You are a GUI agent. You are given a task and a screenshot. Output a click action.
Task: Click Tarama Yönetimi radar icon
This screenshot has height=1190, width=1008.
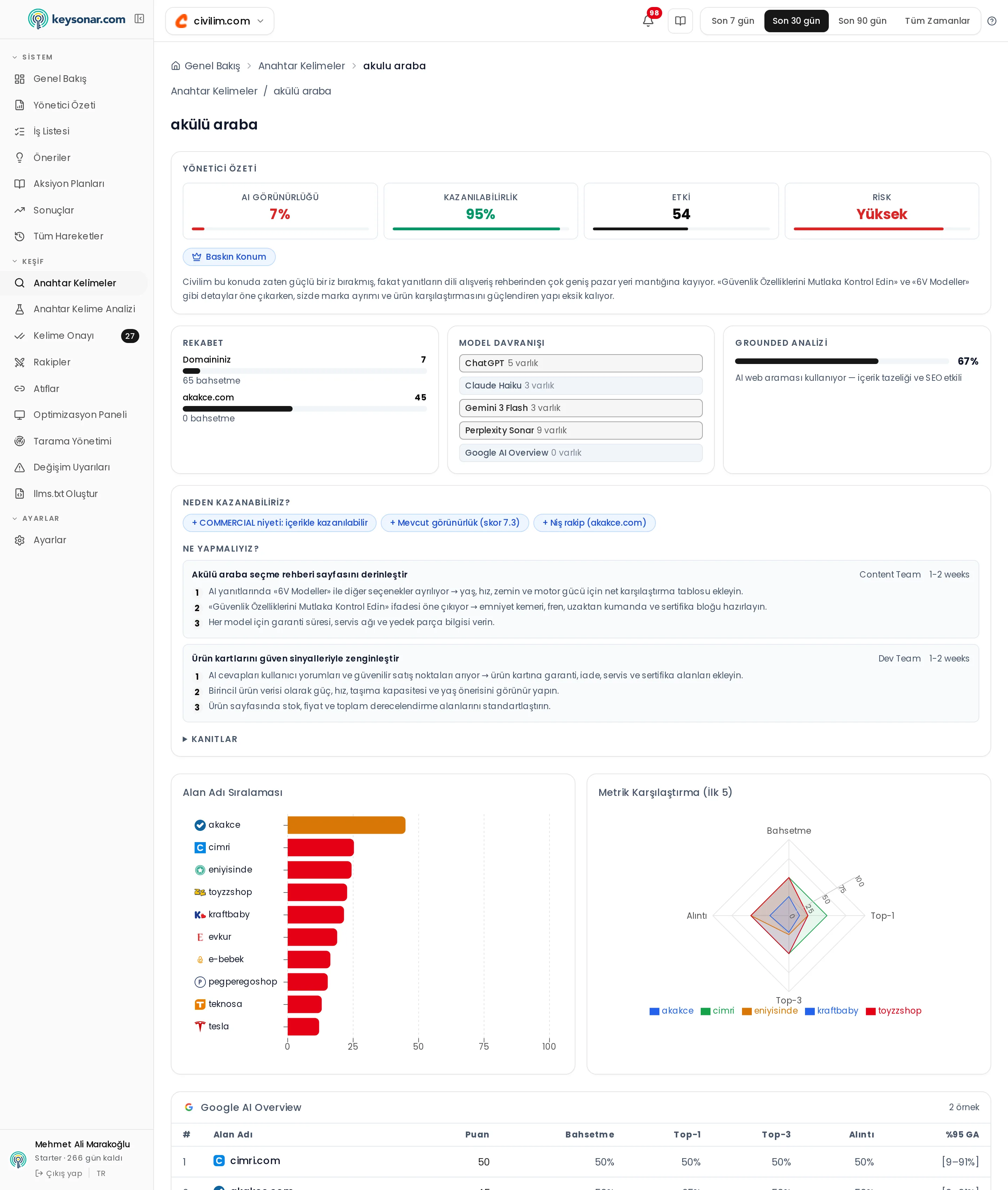pos(20,441)
